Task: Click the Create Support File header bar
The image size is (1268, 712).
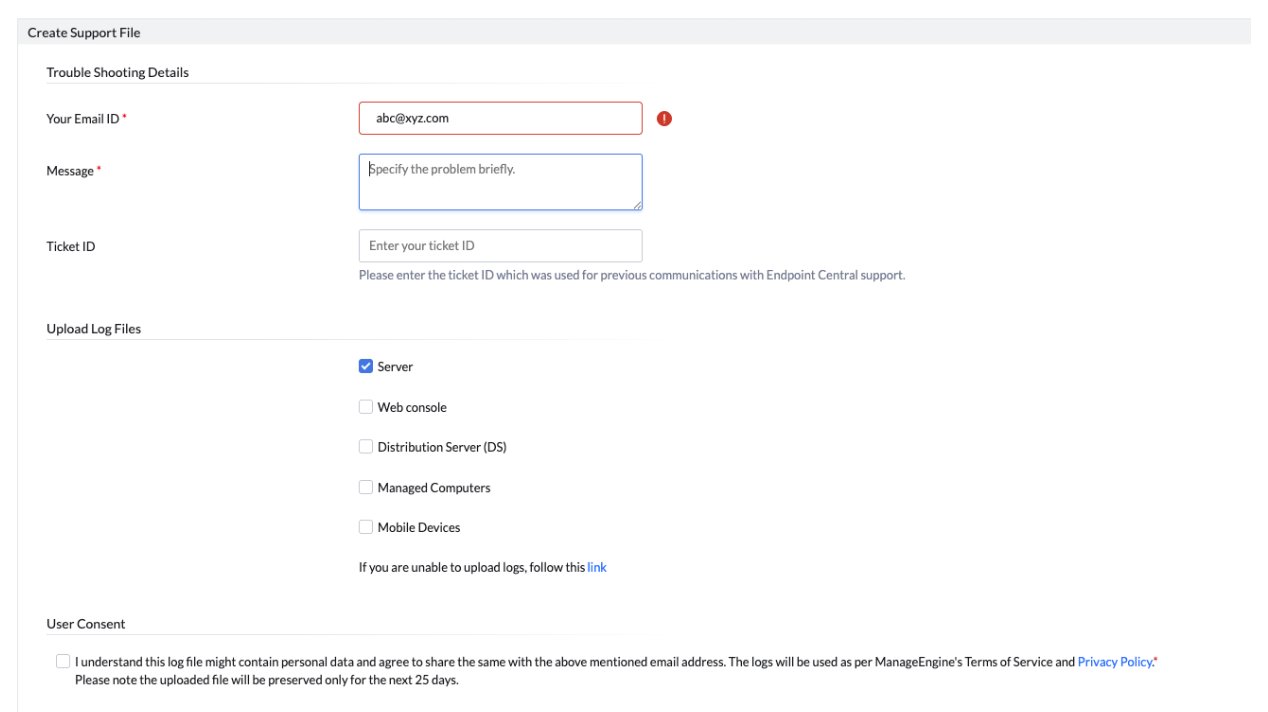Action: pos(83,32)
